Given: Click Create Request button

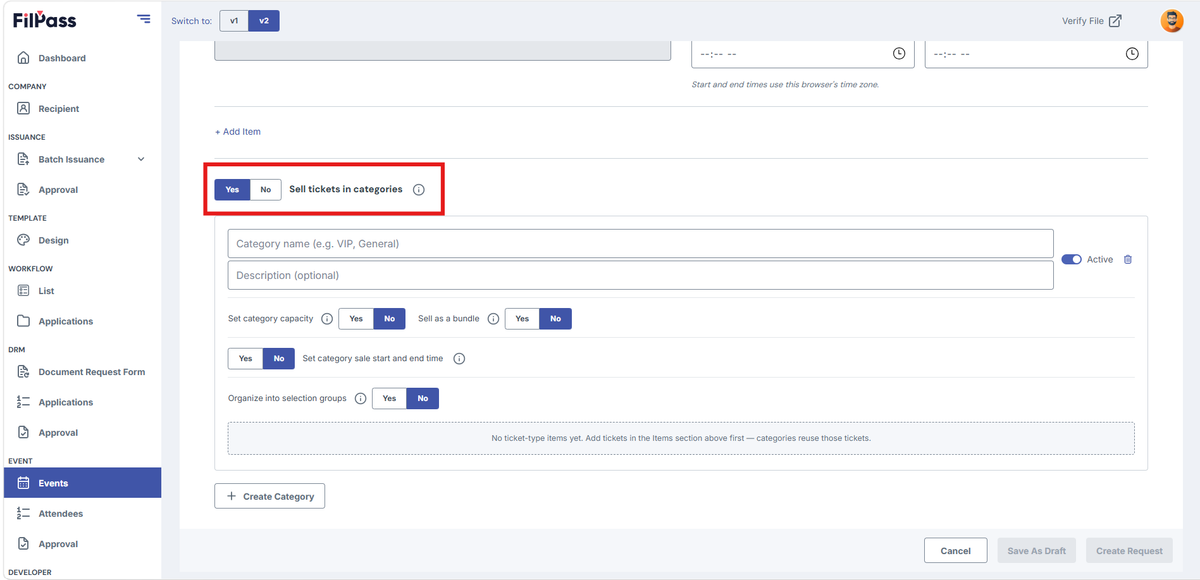Looking at the screenshot, I should click(x=1129, y=550).
